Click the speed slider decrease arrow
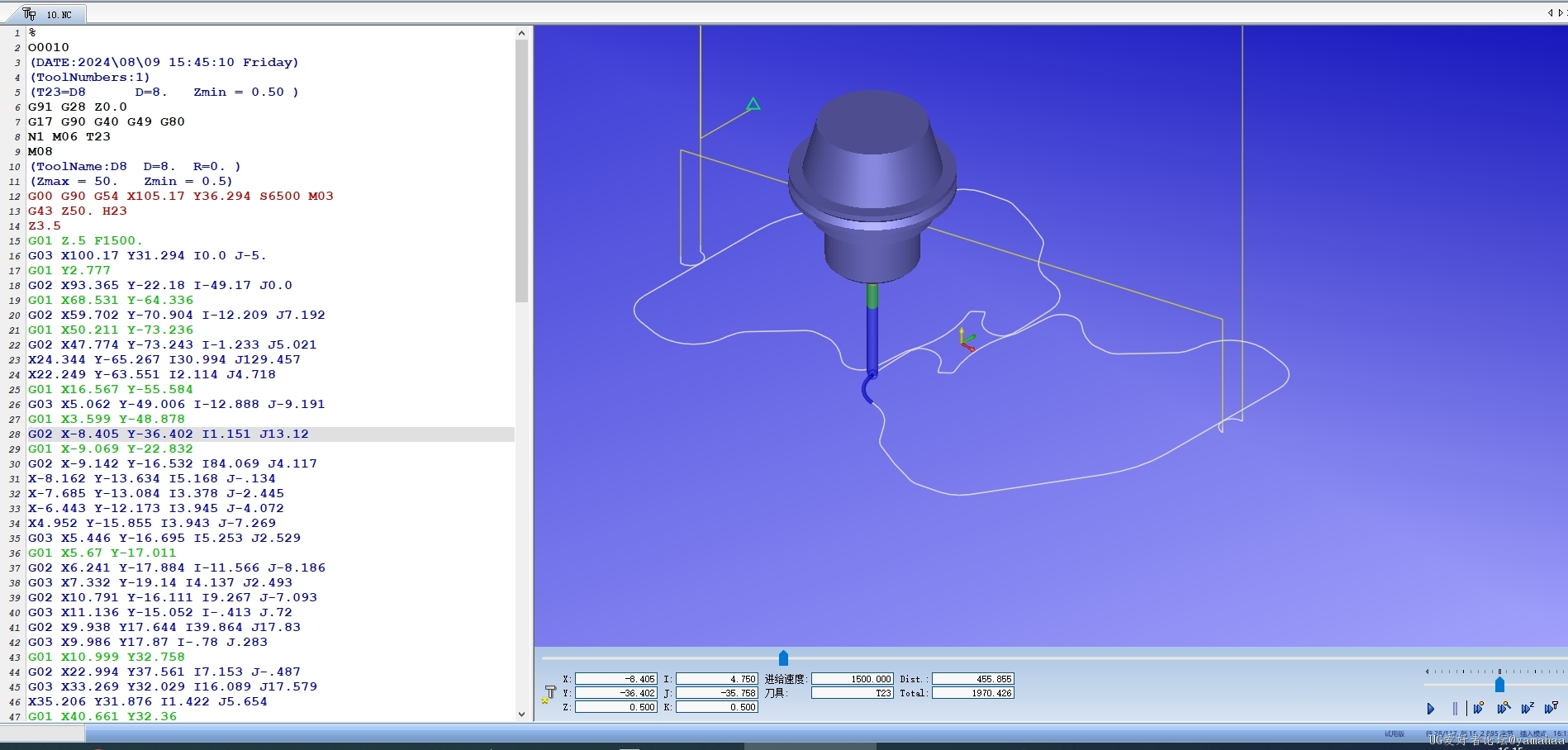This screenshot has height=750, width=1568. [x=1427, y=672]
